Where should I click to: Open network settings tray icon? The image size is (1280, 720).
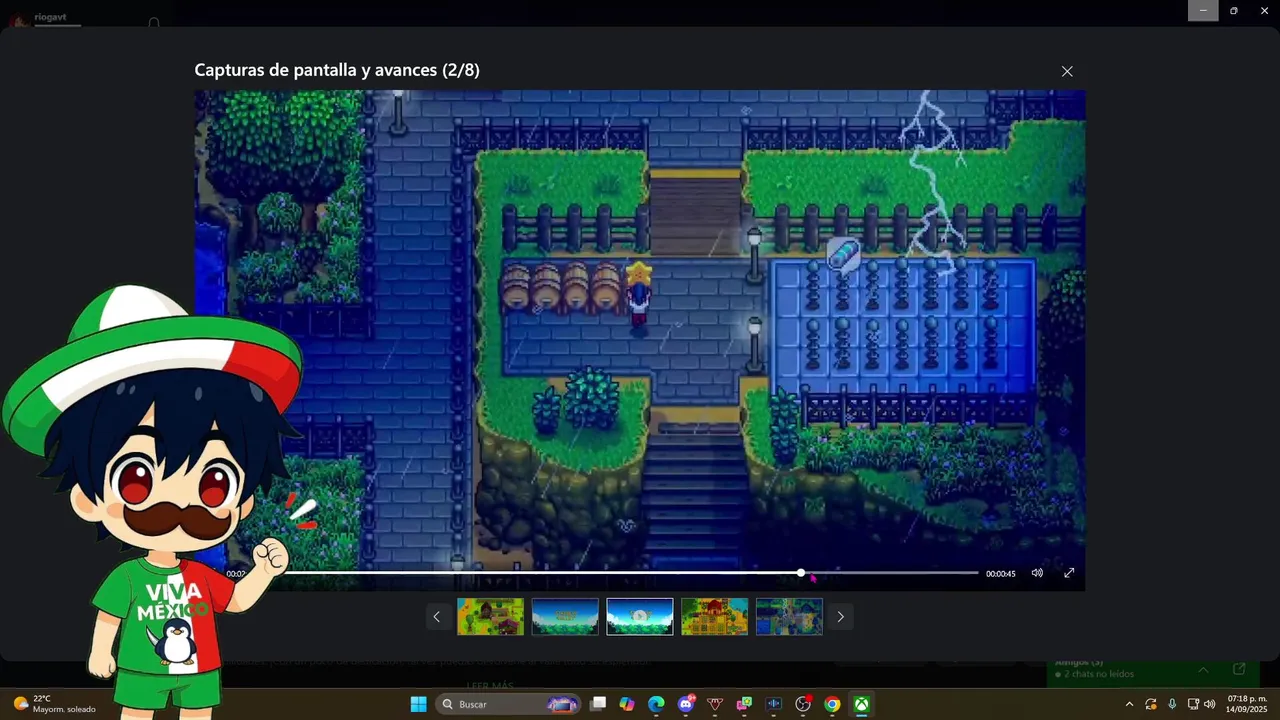point(1193,704)
